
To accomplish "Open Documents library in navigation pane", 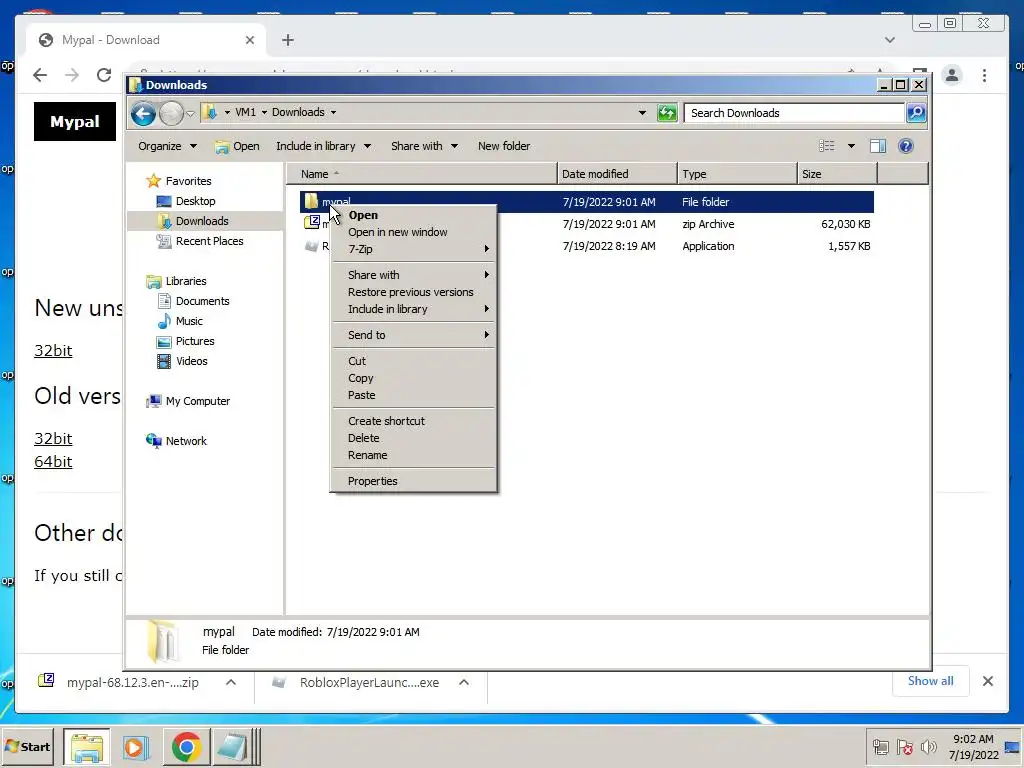I will 202,301.
